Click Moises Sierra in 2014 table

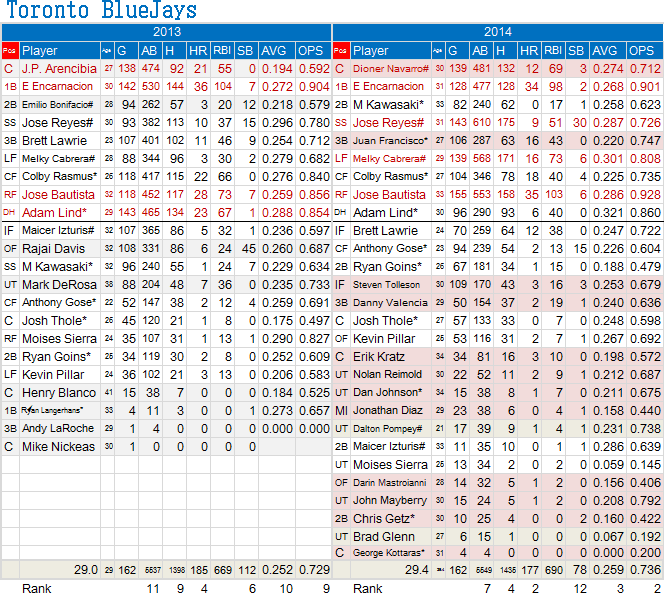(390, 465)
